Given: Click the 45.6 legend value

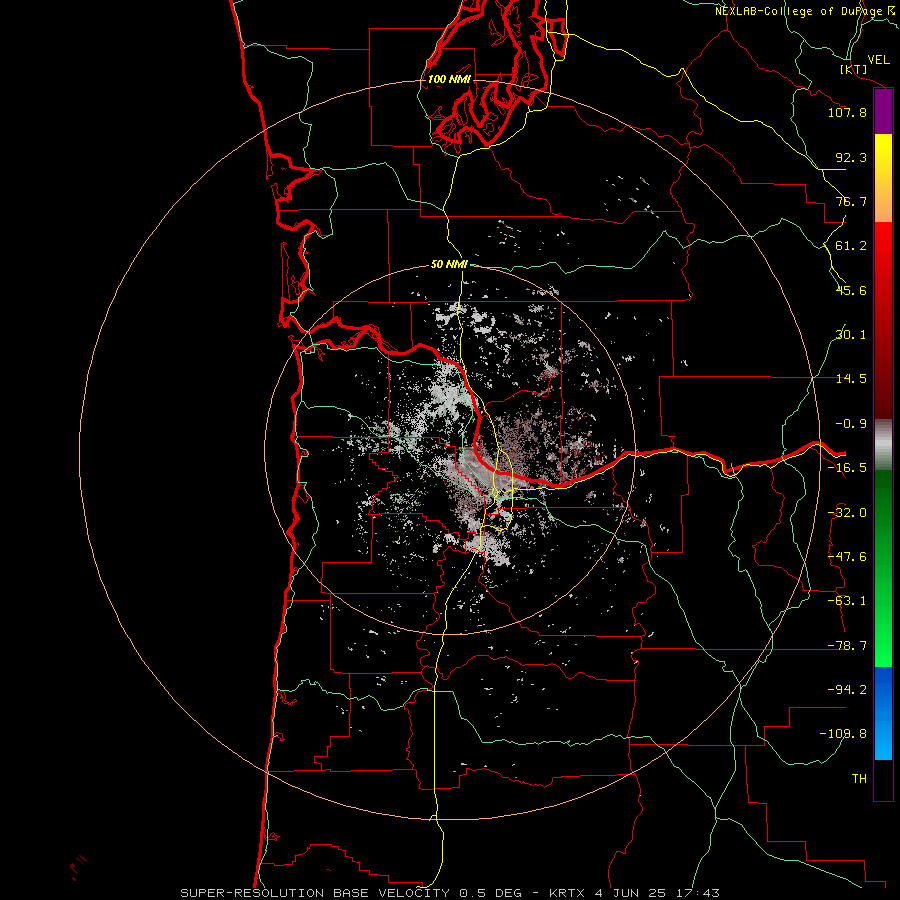Looking at the screenshot, I should [851, 290].
